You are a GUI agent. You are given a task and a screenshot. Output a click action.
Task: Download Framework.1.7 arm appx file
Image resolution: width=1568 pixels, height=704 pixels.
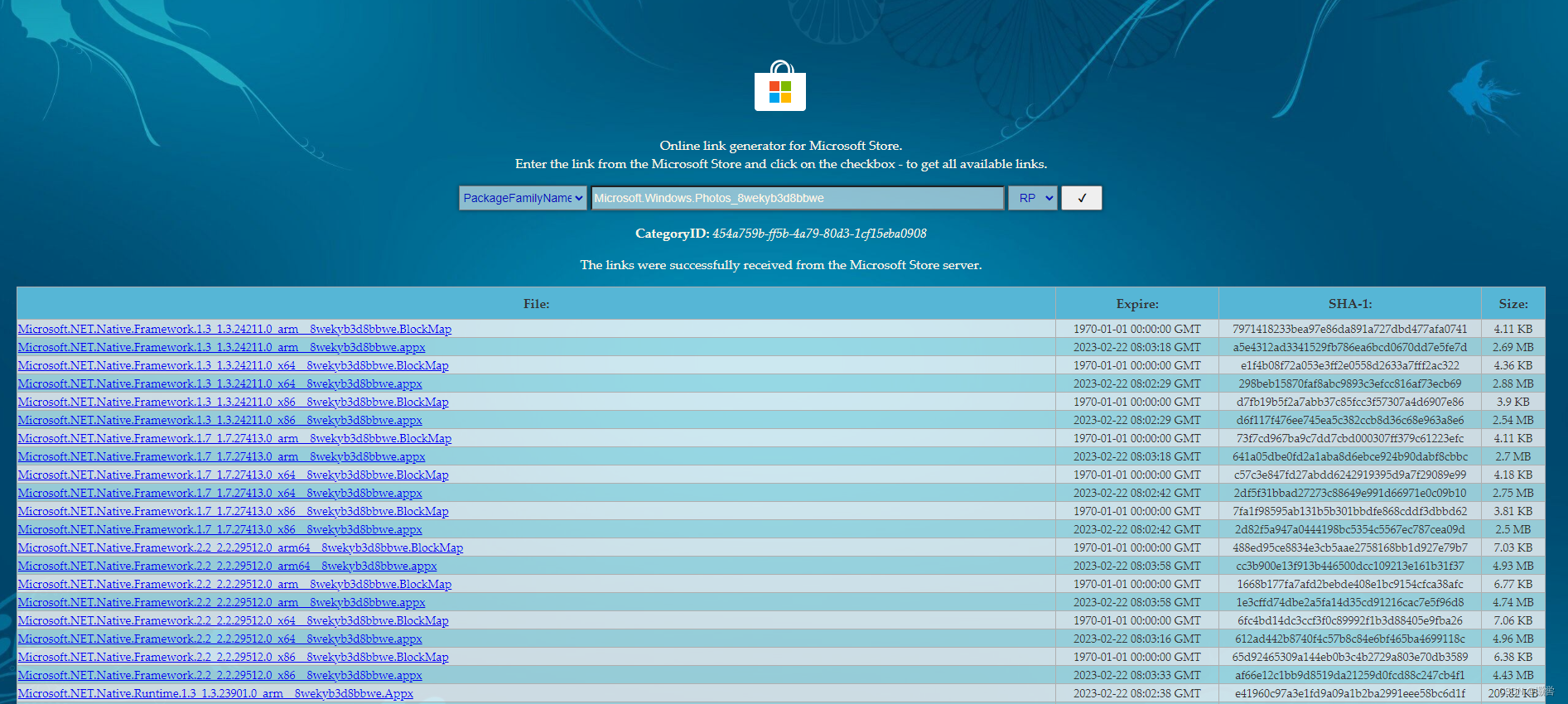click(221, 456)
